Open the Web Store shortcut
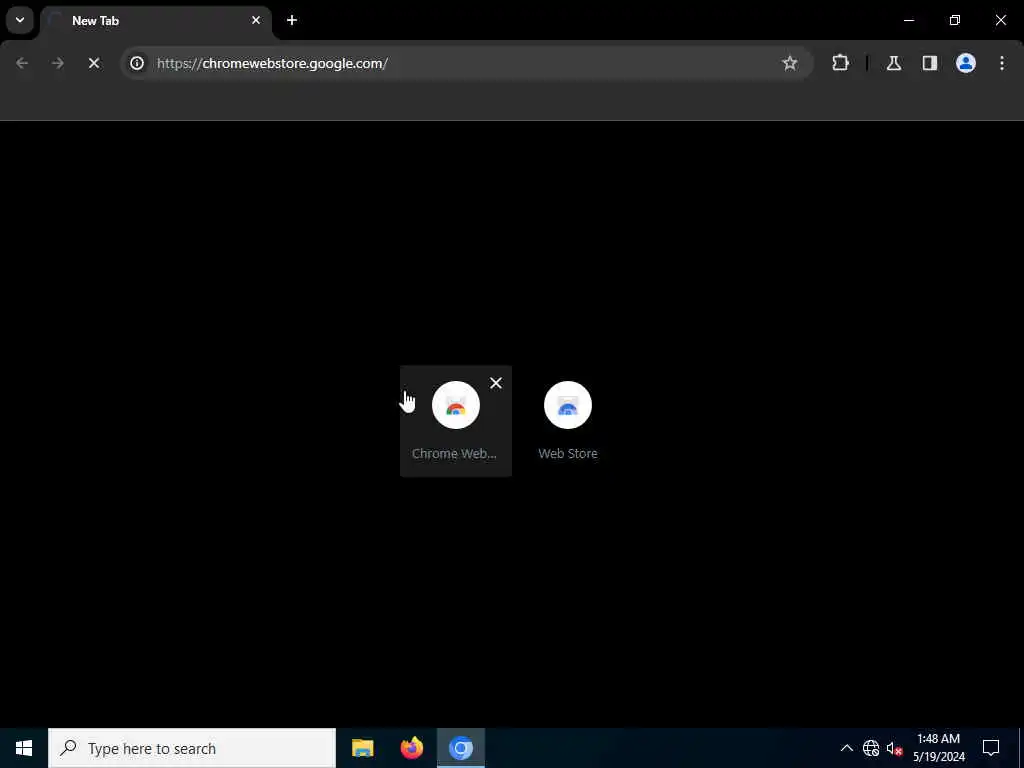This screenshot has width=1024, height=768. coord(568,421)
